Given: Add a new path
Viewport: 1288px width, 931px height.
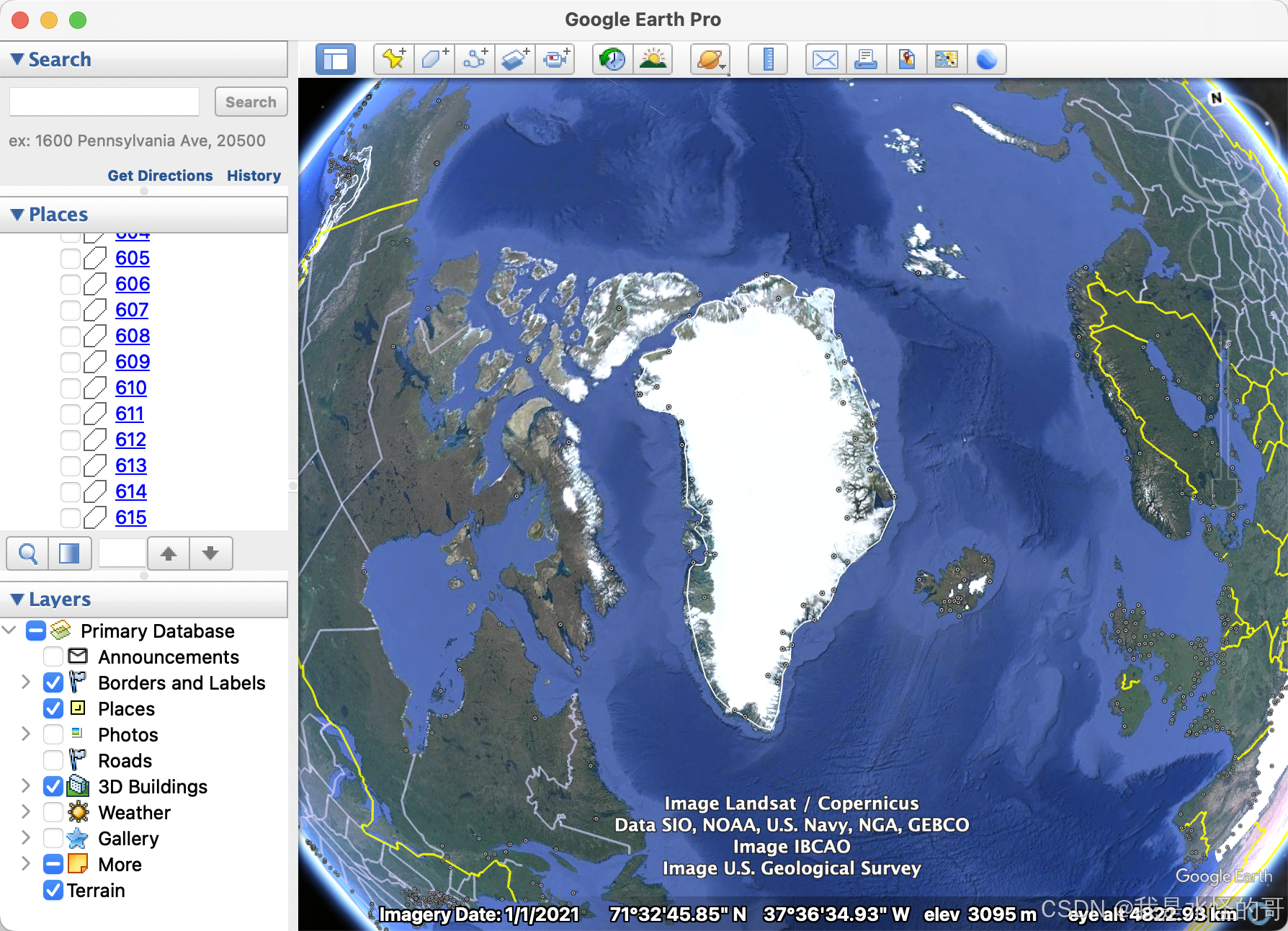Looking at the screenshot, I should pyautogui.click(x=475, y=59).
